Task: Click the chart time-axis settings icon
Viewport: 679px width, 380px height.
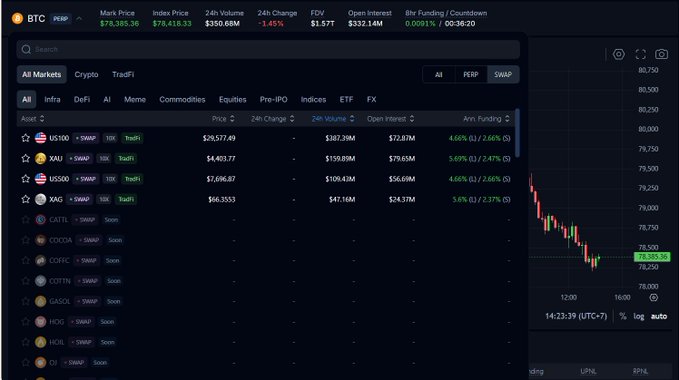Action: (x=654, y=297)
